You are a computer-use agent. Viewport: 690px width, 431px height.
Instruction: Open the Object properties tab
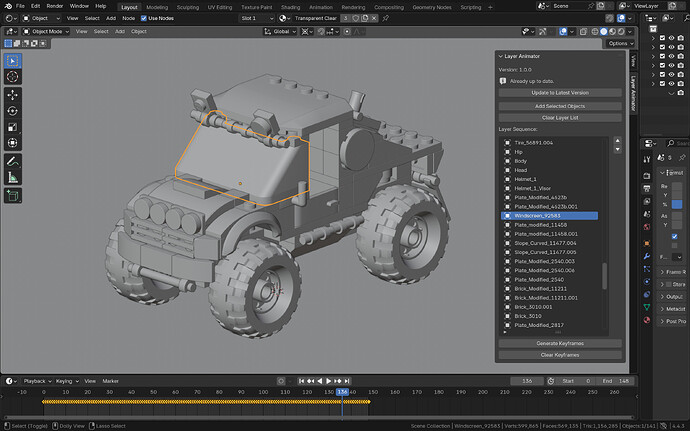click(646, 243)
